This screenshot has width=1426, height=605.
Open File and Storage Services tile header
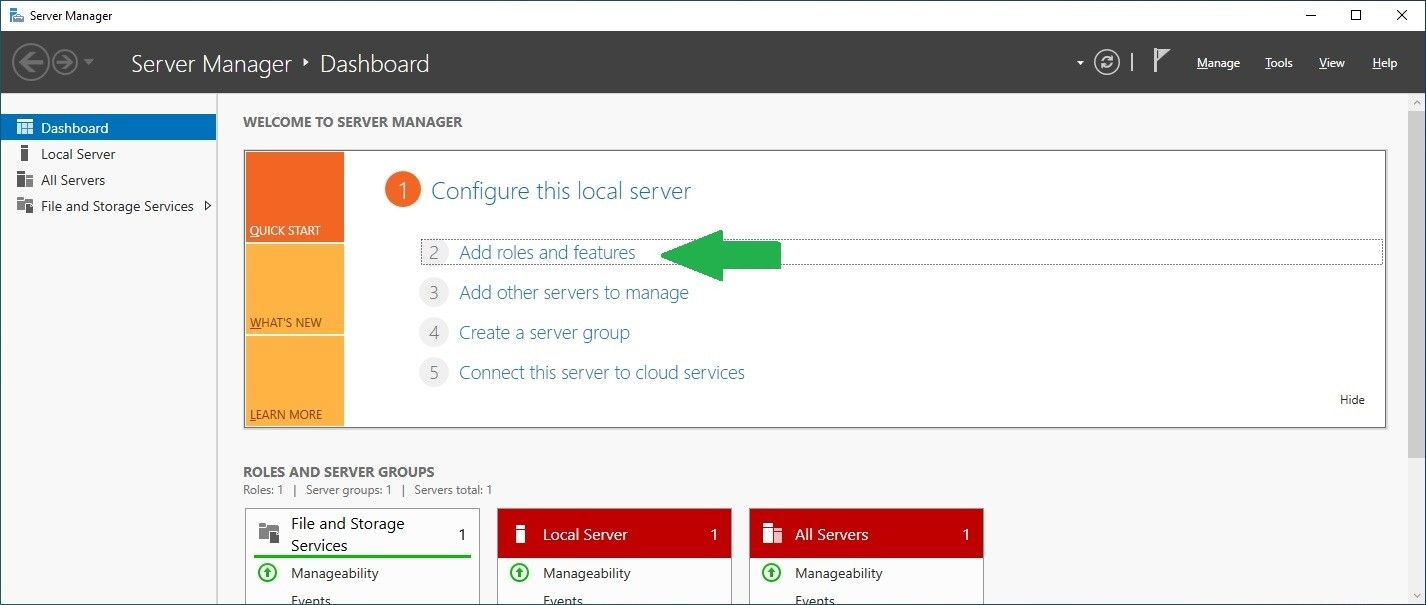coord(362,534)
